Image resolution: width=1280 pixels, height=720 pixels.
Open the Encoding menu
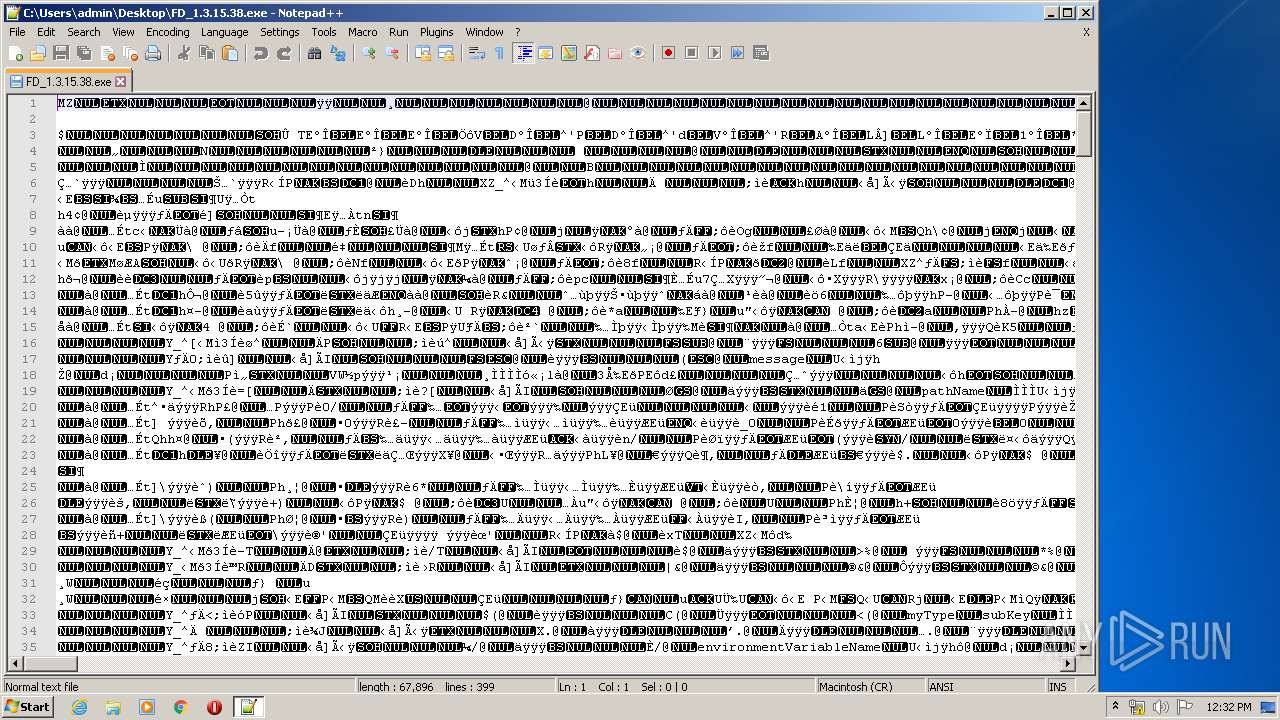coord(168,32)
